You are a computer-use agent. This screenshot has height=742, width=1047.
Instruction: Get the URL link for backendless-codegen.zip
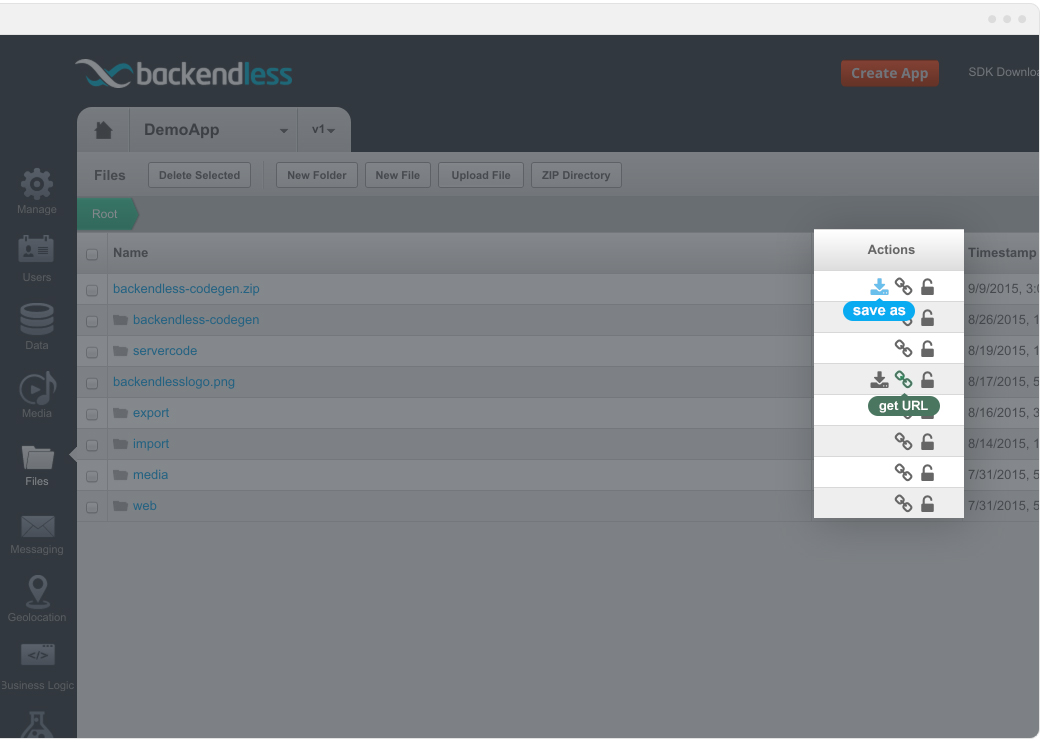pos(903,287)
